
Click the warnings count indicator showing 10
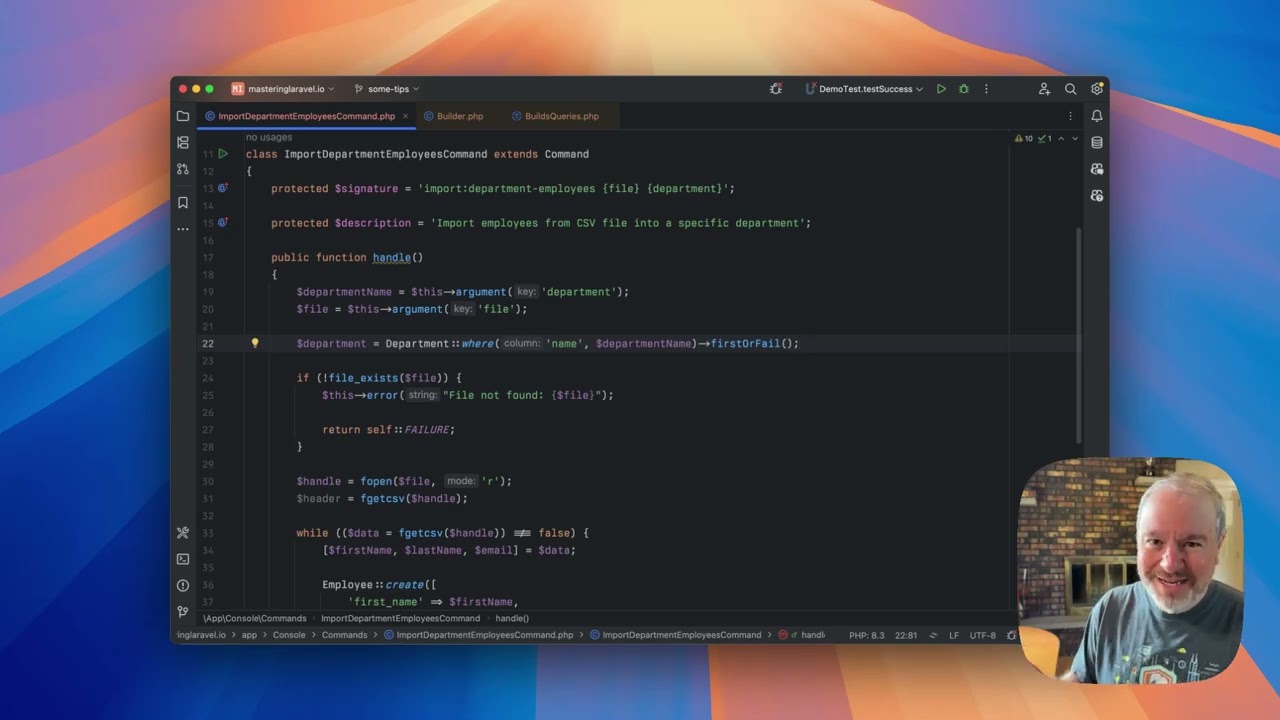(x=1024, y=138)
